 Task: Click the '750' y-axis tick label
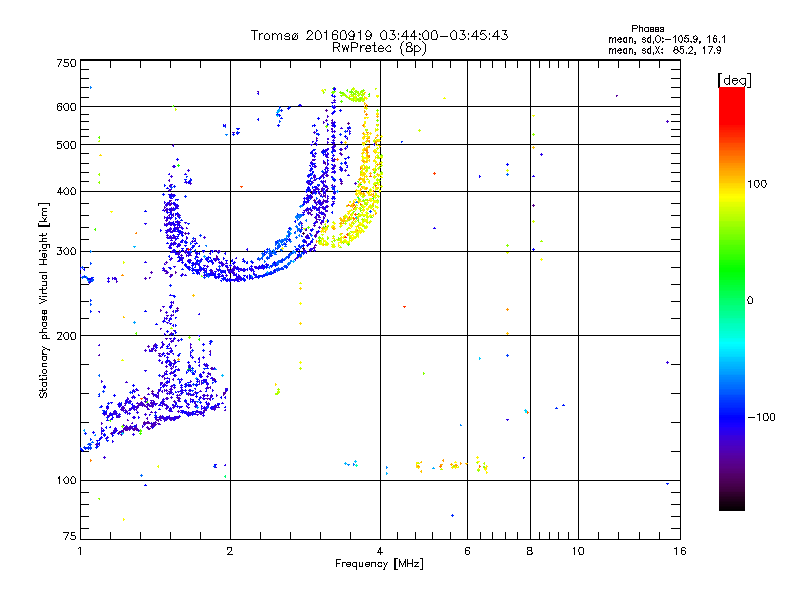point(66,63)
